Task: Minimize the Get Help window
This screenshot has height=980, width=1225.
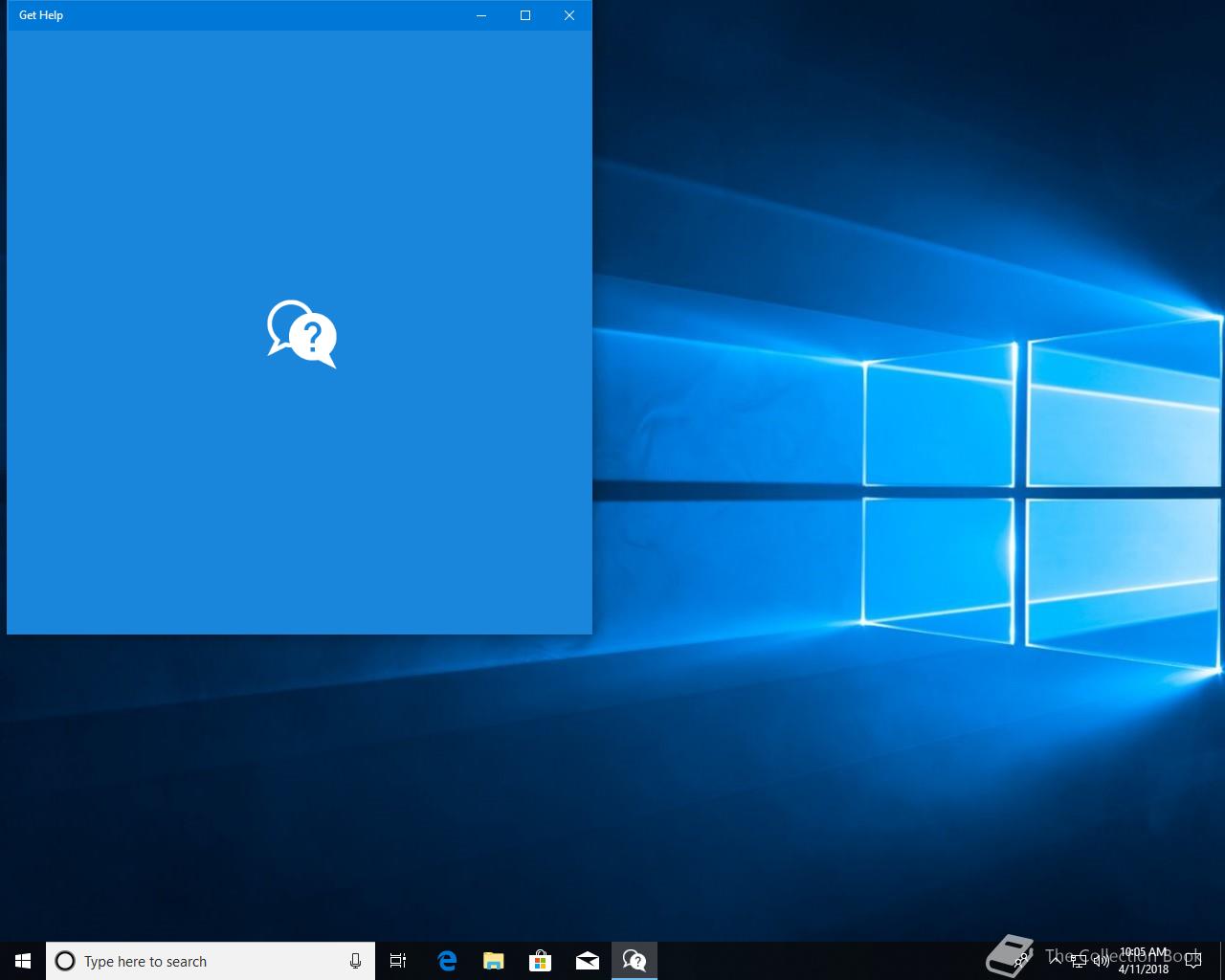Action: (x=481, y=15)
